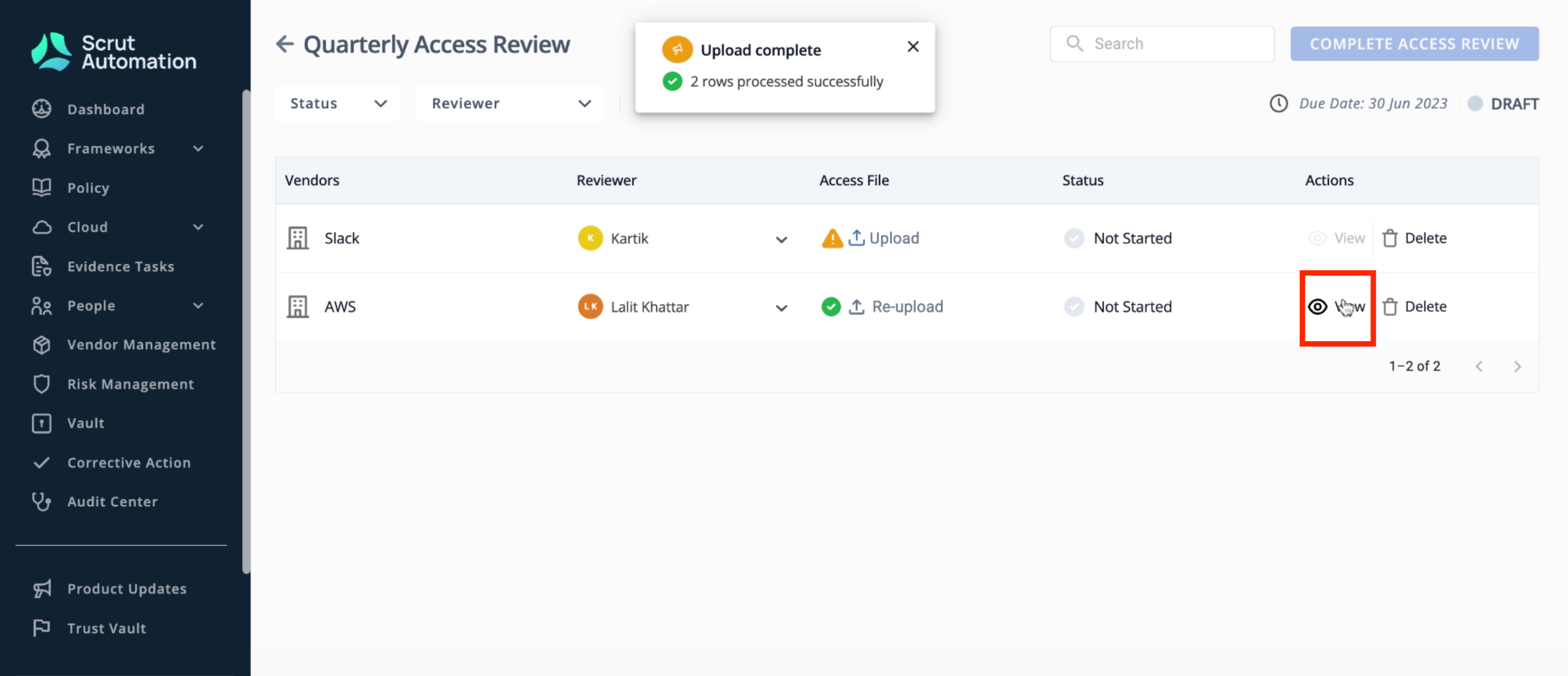Click the orange megaphone icon in notification
The image size is (1568, 676).
click(x=677, y=49)
